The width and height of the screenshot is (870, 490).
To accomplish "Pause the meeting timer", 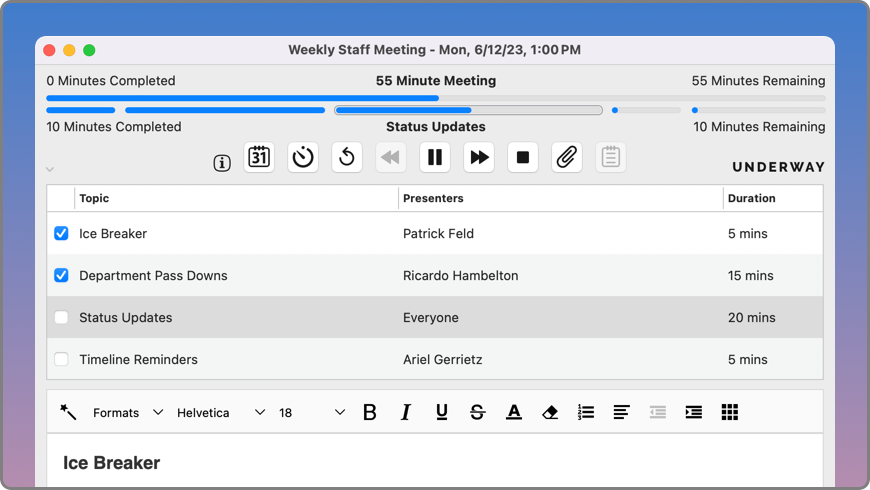I will tap(435, 157).
